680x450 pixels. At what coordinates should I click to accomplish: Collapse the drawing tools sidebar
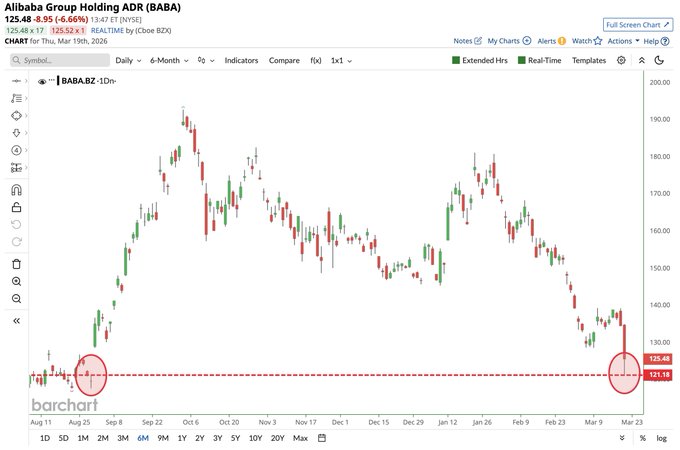[16, 321]
